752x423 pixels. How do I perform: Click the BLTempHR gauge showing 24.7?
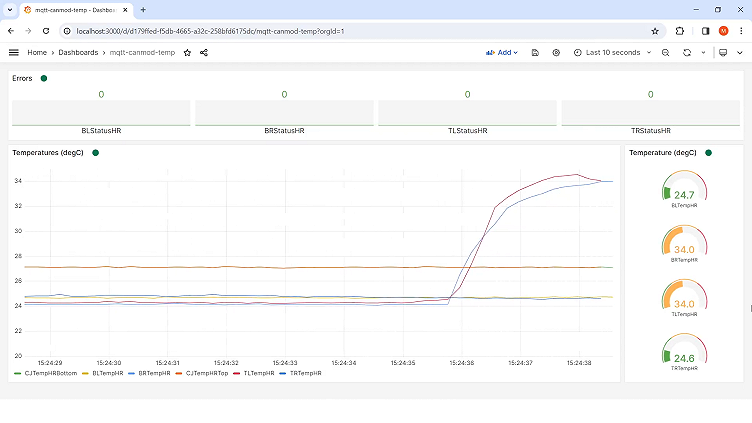click(x=684, y=188)
